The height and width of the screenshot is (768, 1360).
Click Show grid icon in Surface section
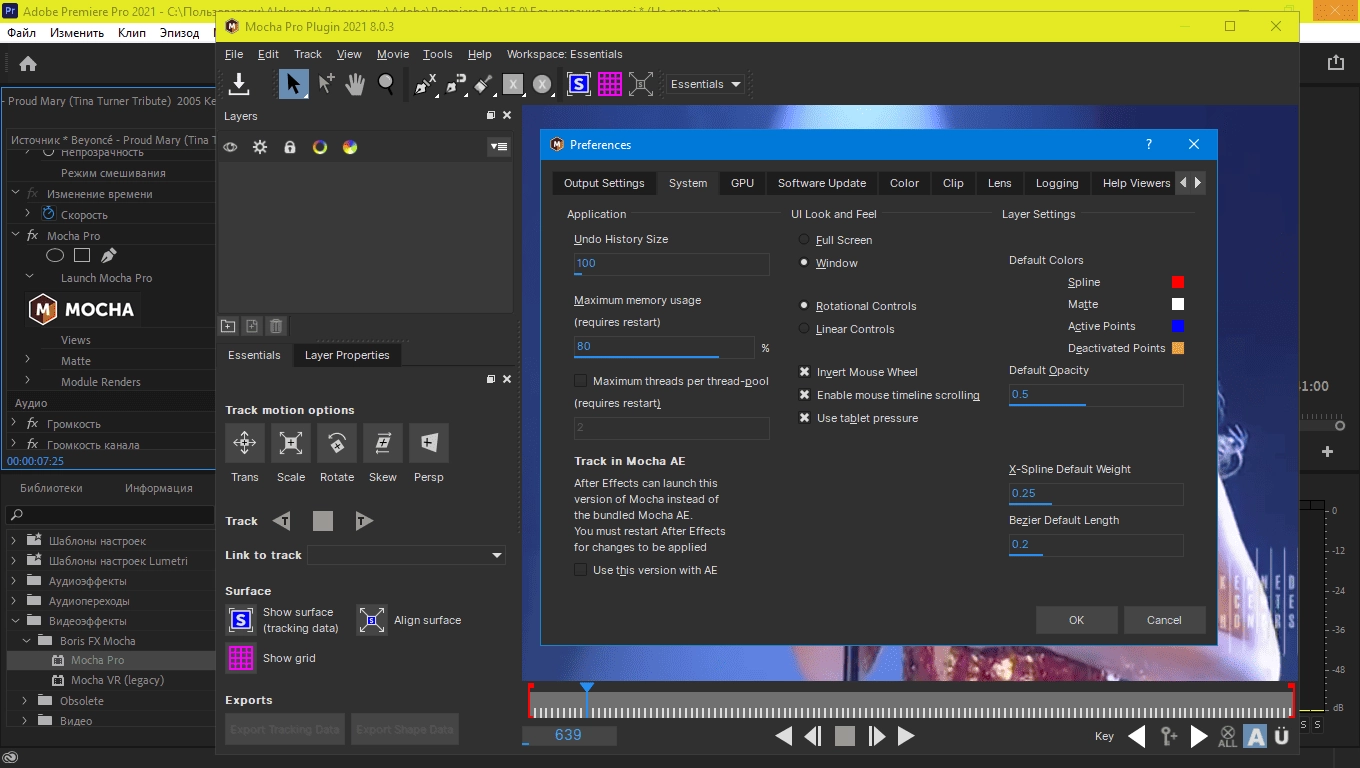(x=241, y=658)
